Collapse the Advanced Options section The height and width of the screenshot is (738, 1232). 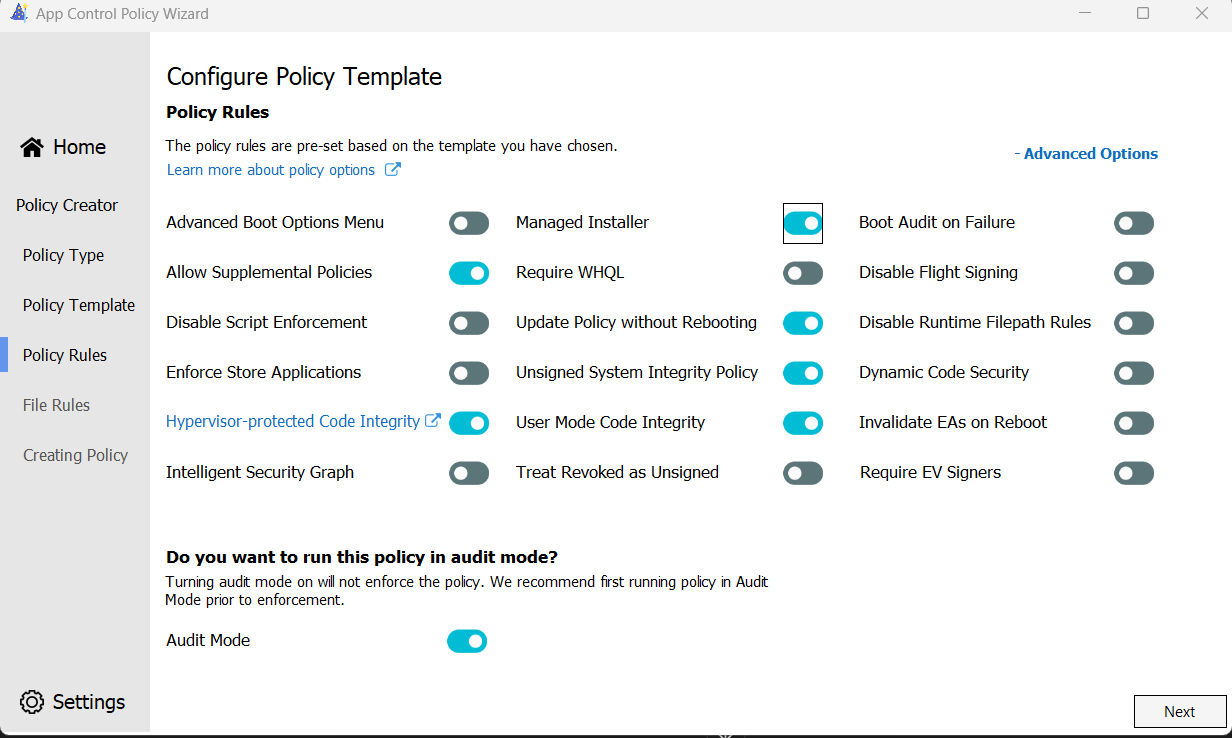point(1086,154)
